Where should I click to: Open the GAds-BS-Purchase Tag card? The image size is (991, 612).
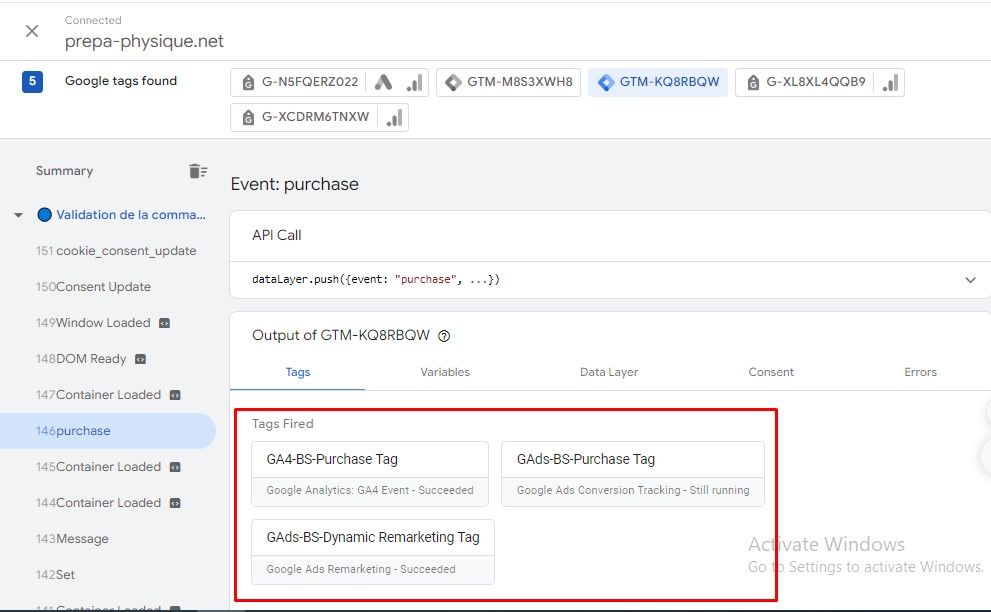(x=633, y=474)
